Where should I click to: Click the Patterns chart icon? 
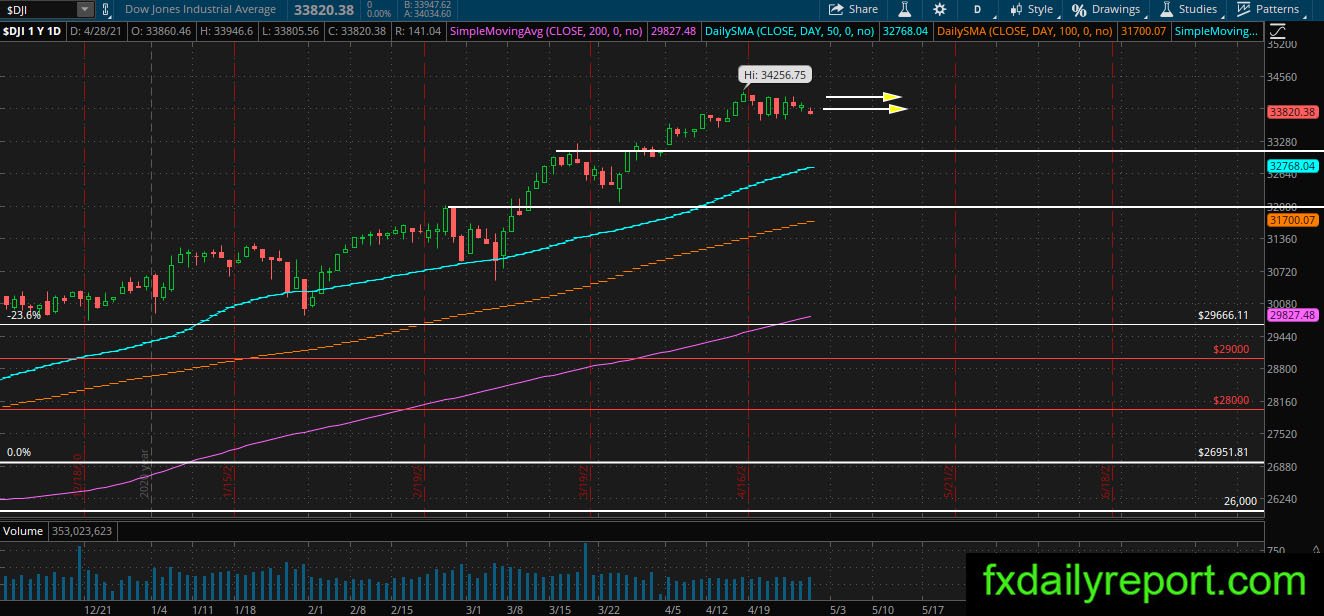(x=1243, y=9)
